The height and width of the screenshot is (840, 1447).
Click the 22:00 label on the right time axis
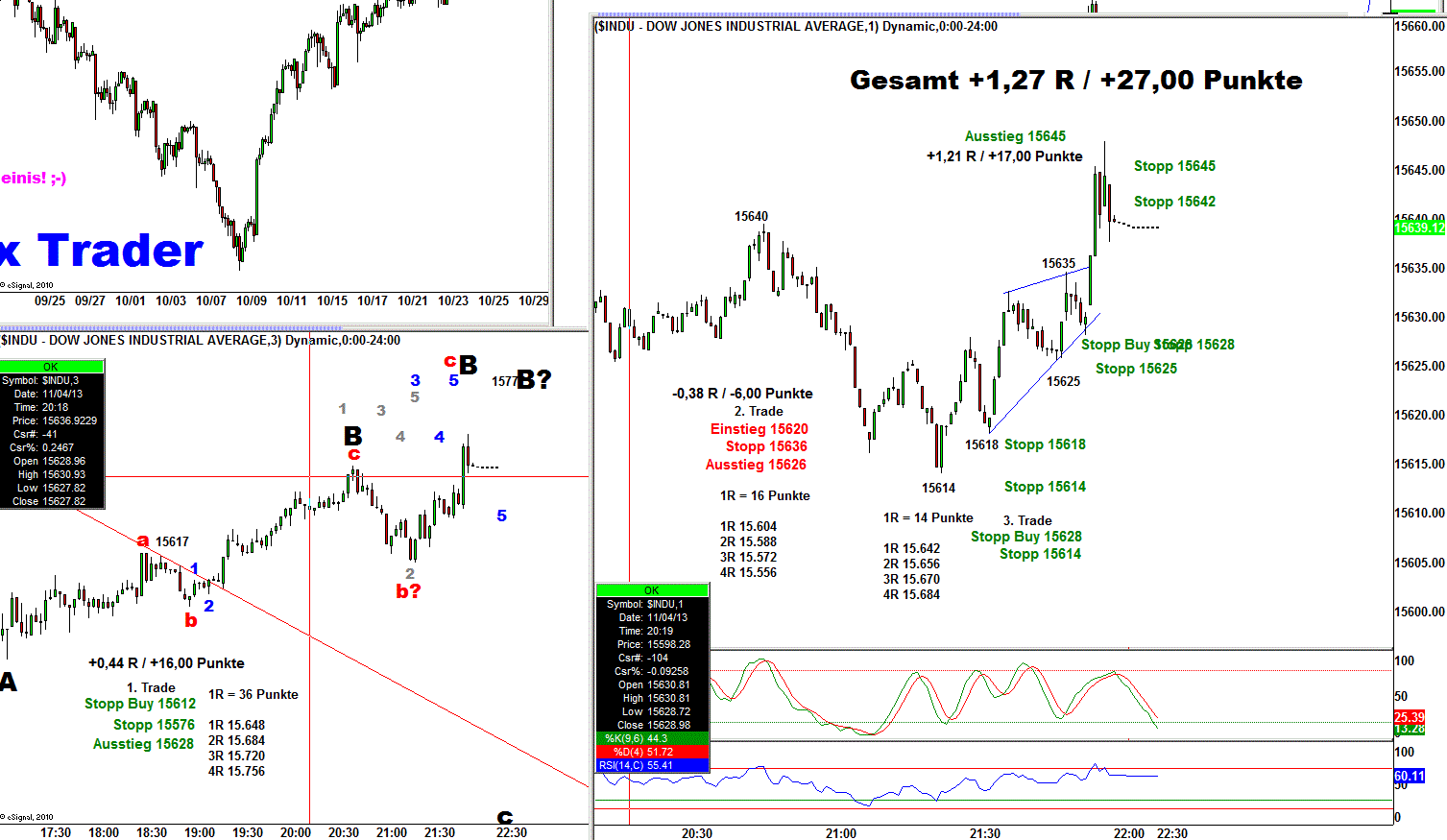coord(1129,832)
